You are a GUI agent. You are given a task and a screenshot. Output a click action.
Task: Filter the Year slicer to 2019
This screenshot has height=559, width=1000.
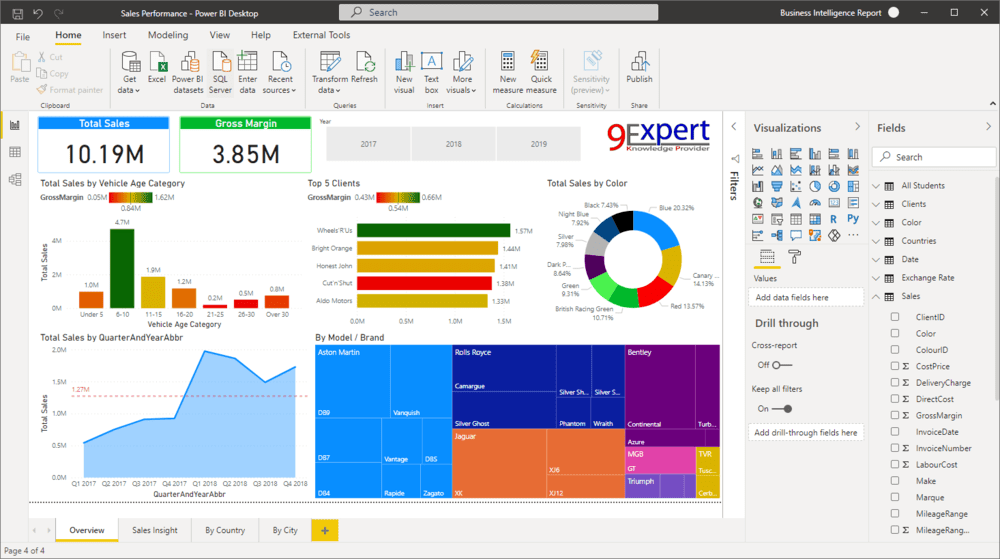tap(539, 144)
